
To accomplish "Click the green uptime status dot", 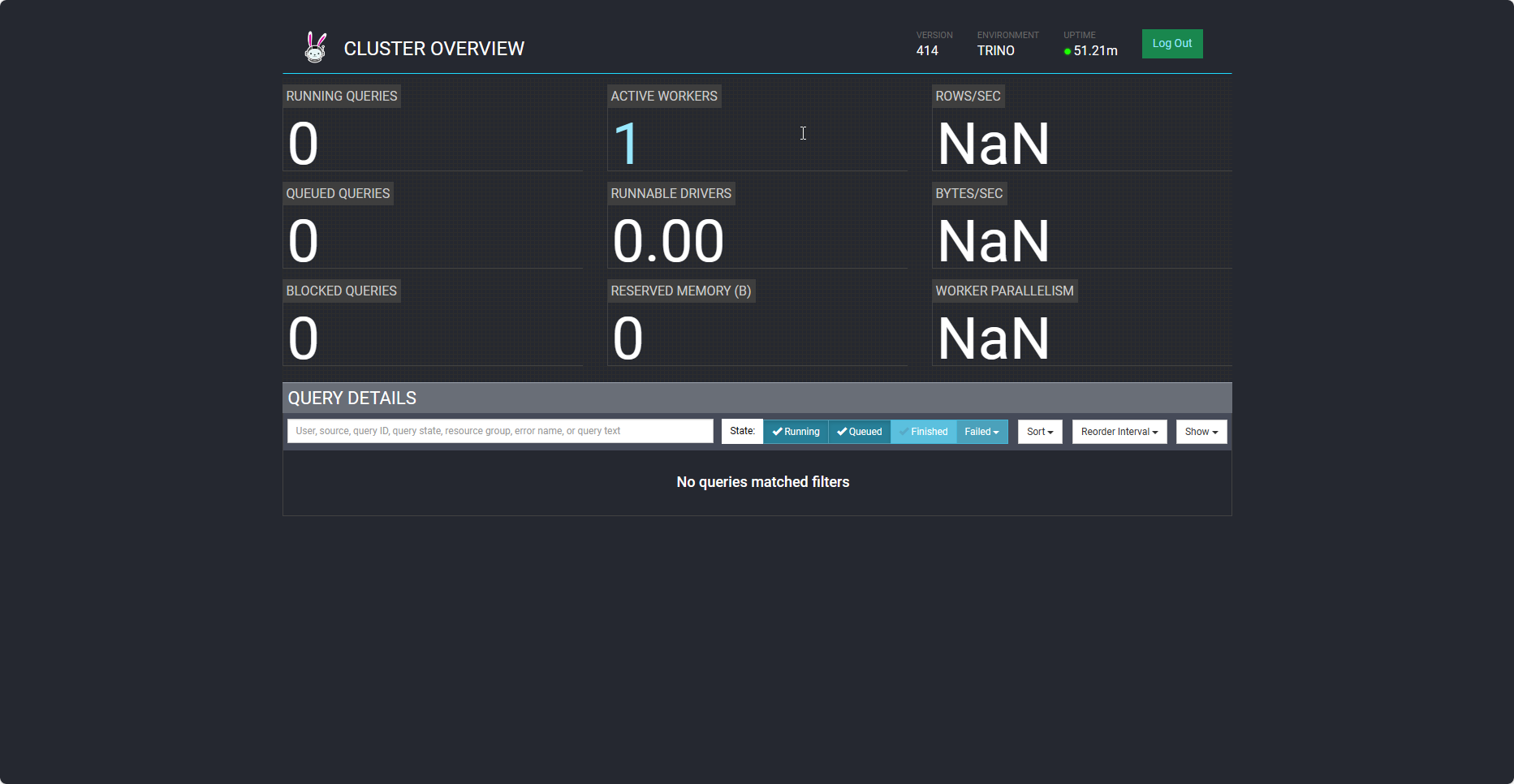I will coord(1068,51).
